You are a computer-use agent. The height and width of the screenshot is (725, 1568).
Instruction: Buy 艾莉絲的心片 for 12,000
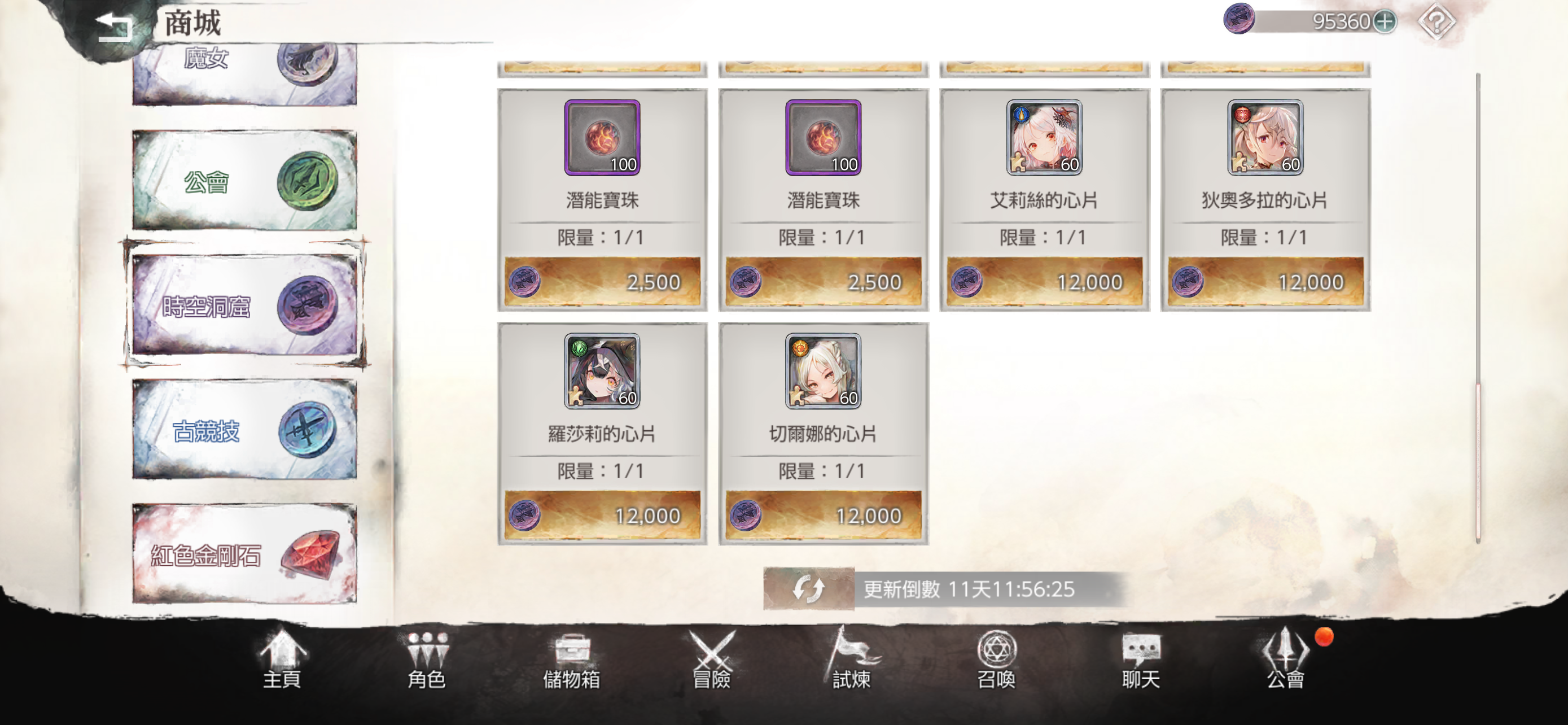[1045, 282]
